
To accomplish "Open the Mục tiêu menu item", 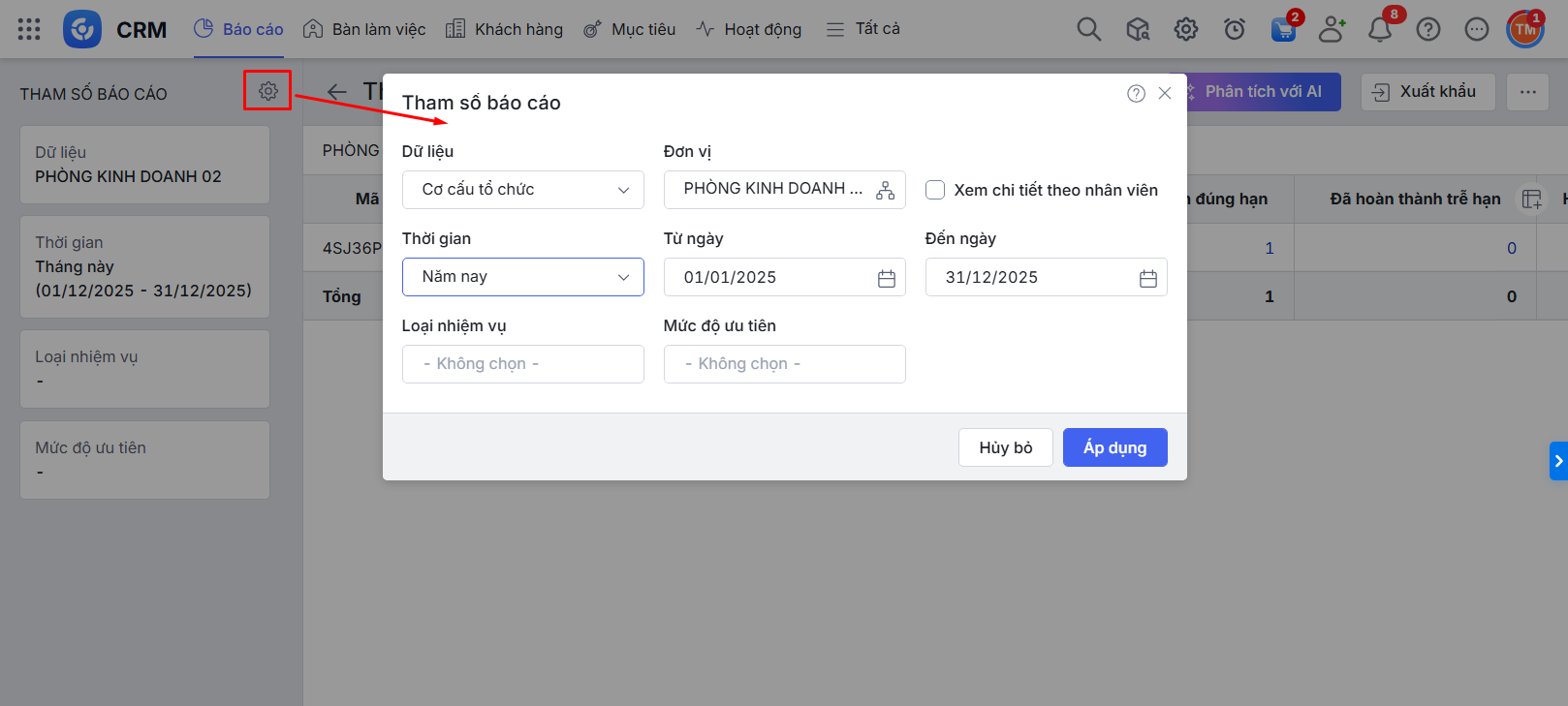I will coord(629,29).
